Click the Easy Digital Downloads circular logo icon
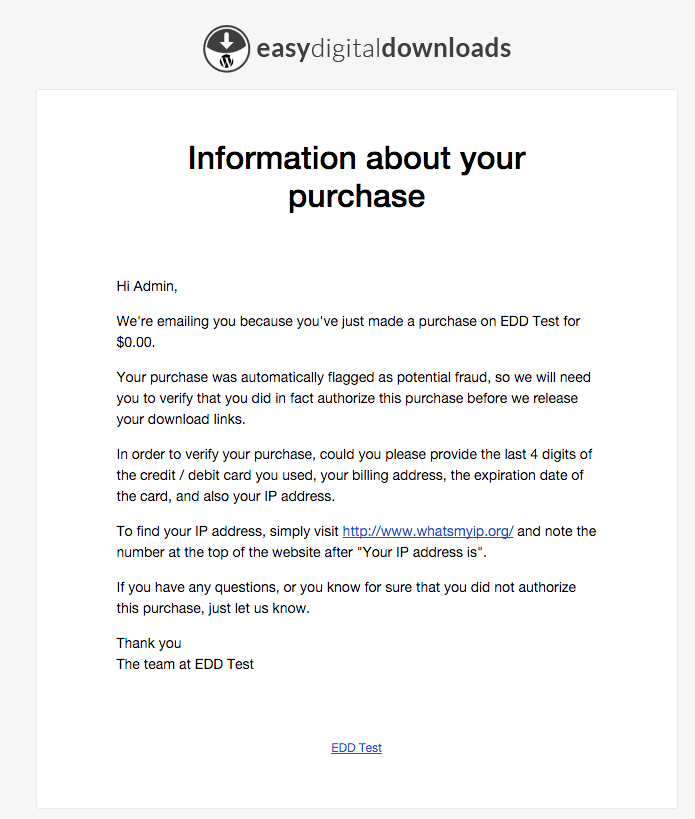The width and height of the screenshot is (695, 819). pyautogui.click(x=227, y=48)
